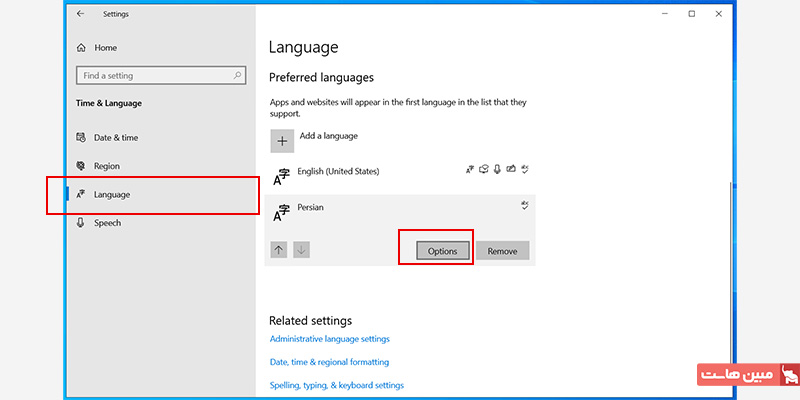Click the plus icon to add a language
800x400 pixels.
[x=283, y=141]
